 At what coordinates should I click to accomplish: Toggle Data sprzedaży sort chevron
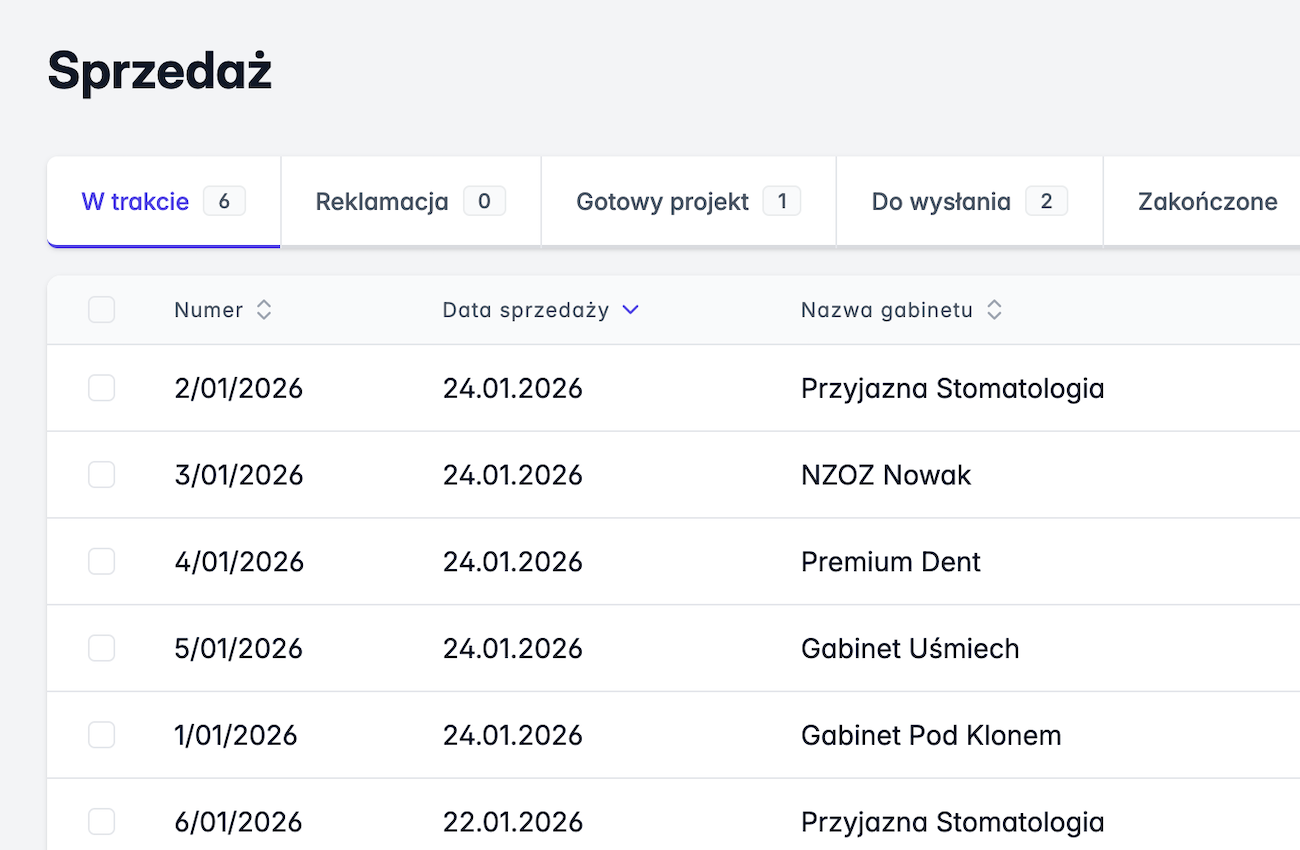(x=630, y=311)
